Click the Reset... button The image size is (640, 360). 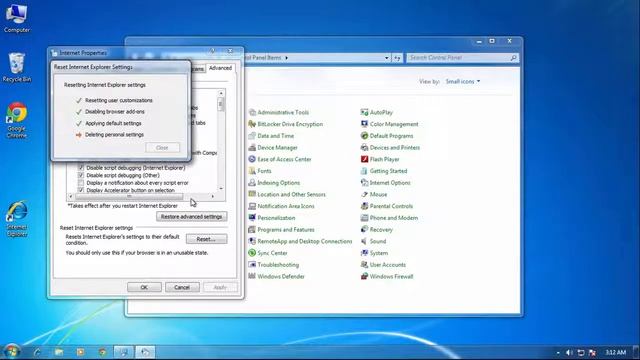tap(207, 239)
